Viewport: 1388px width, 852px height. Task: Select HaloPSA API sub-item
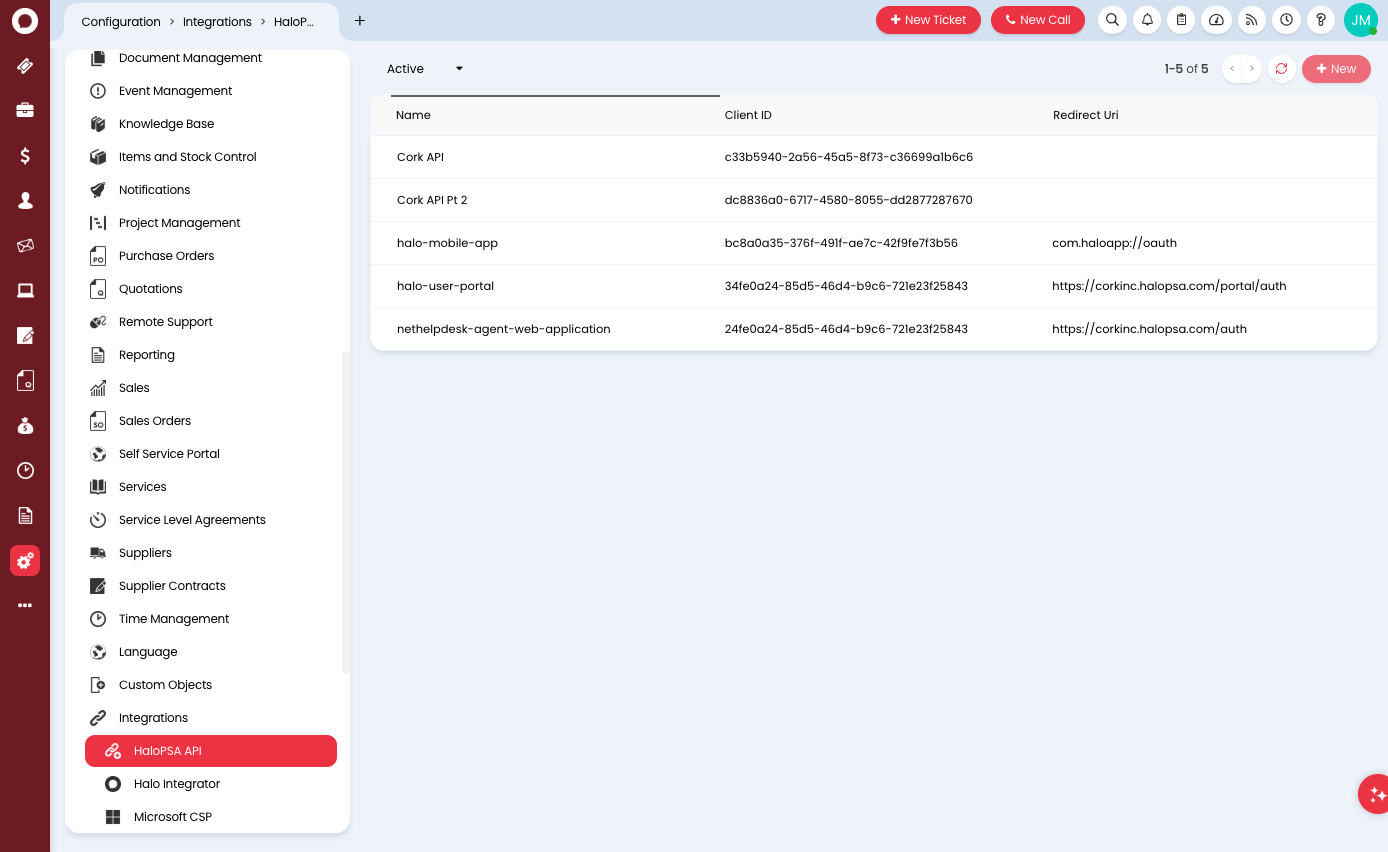coord(211,751)
